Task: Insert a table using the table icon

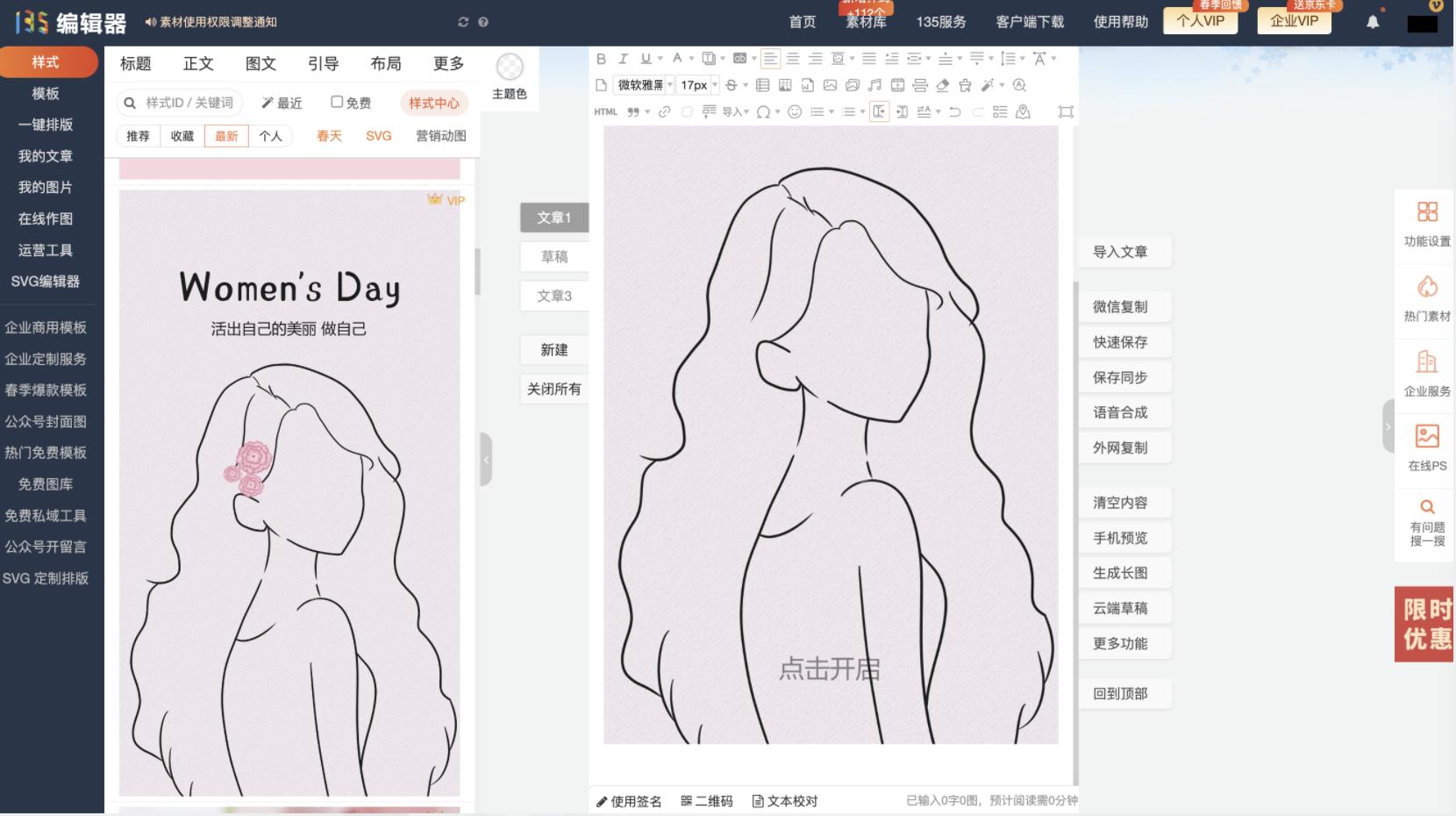Action: tap(763, 85)
